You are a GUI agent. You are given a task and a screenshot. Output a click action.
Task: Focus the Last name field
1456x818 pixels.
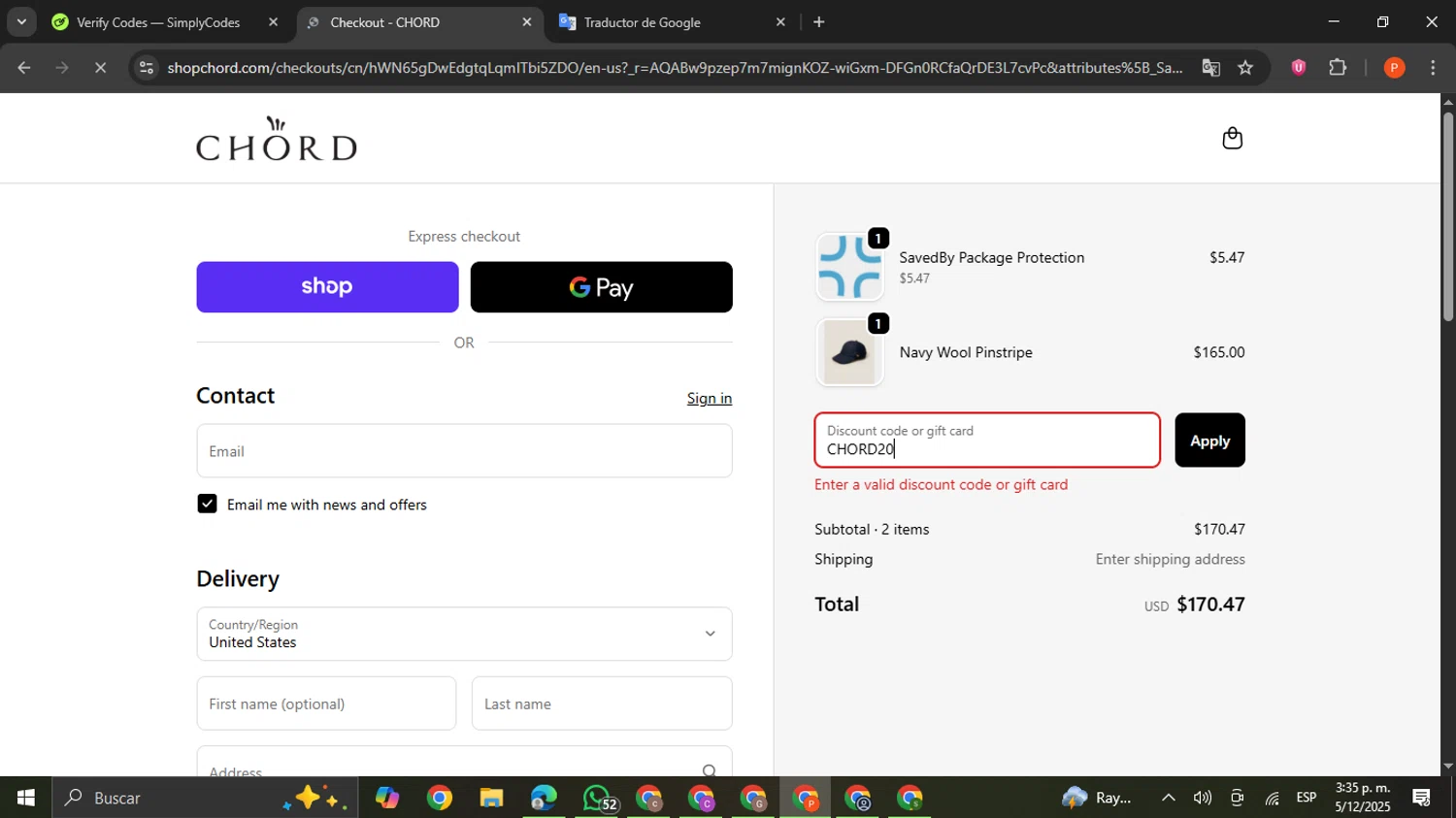coord(602,703)
